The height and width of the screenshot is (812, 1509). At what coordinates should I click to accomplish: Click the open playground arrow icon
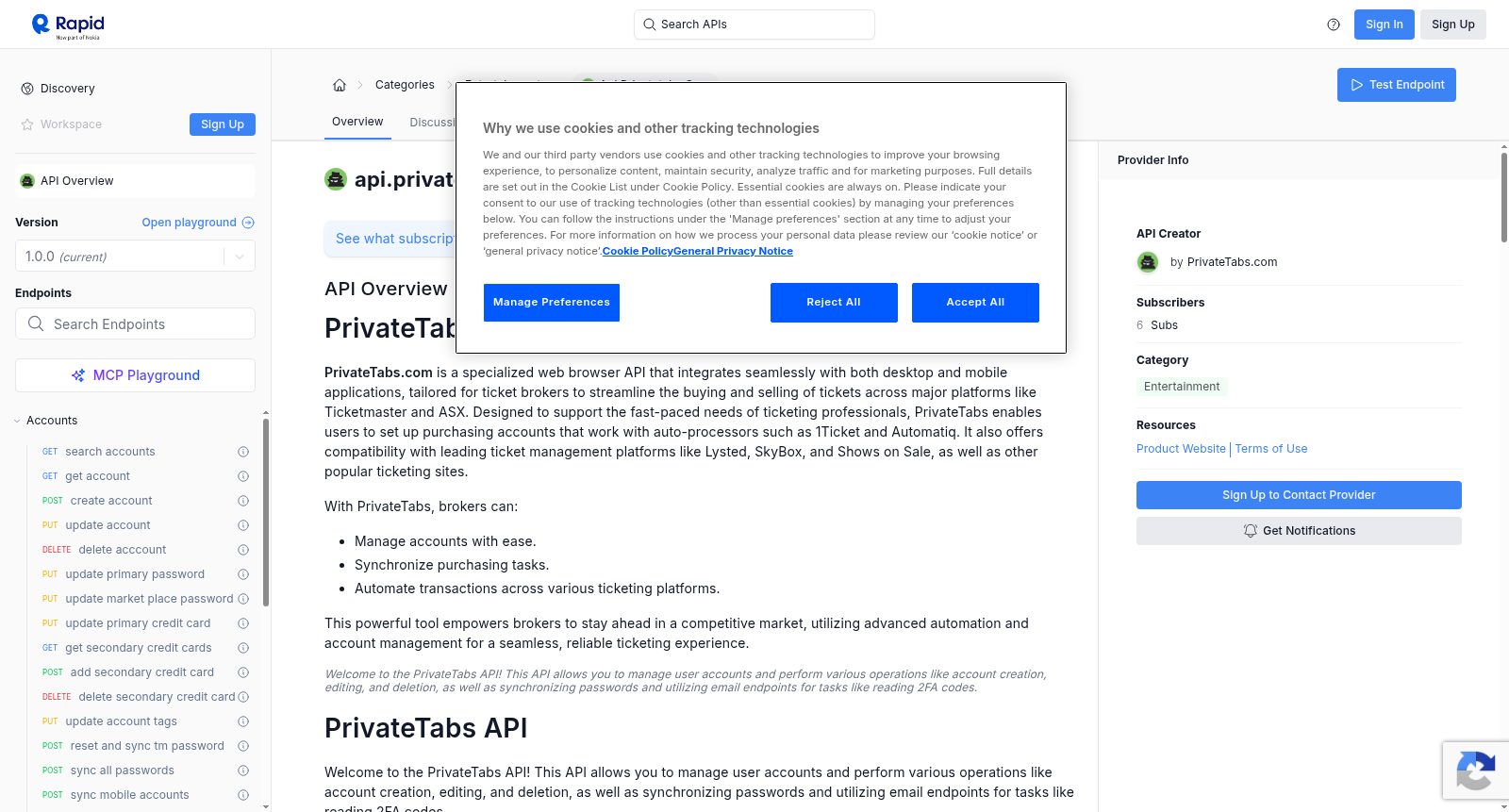248,223
